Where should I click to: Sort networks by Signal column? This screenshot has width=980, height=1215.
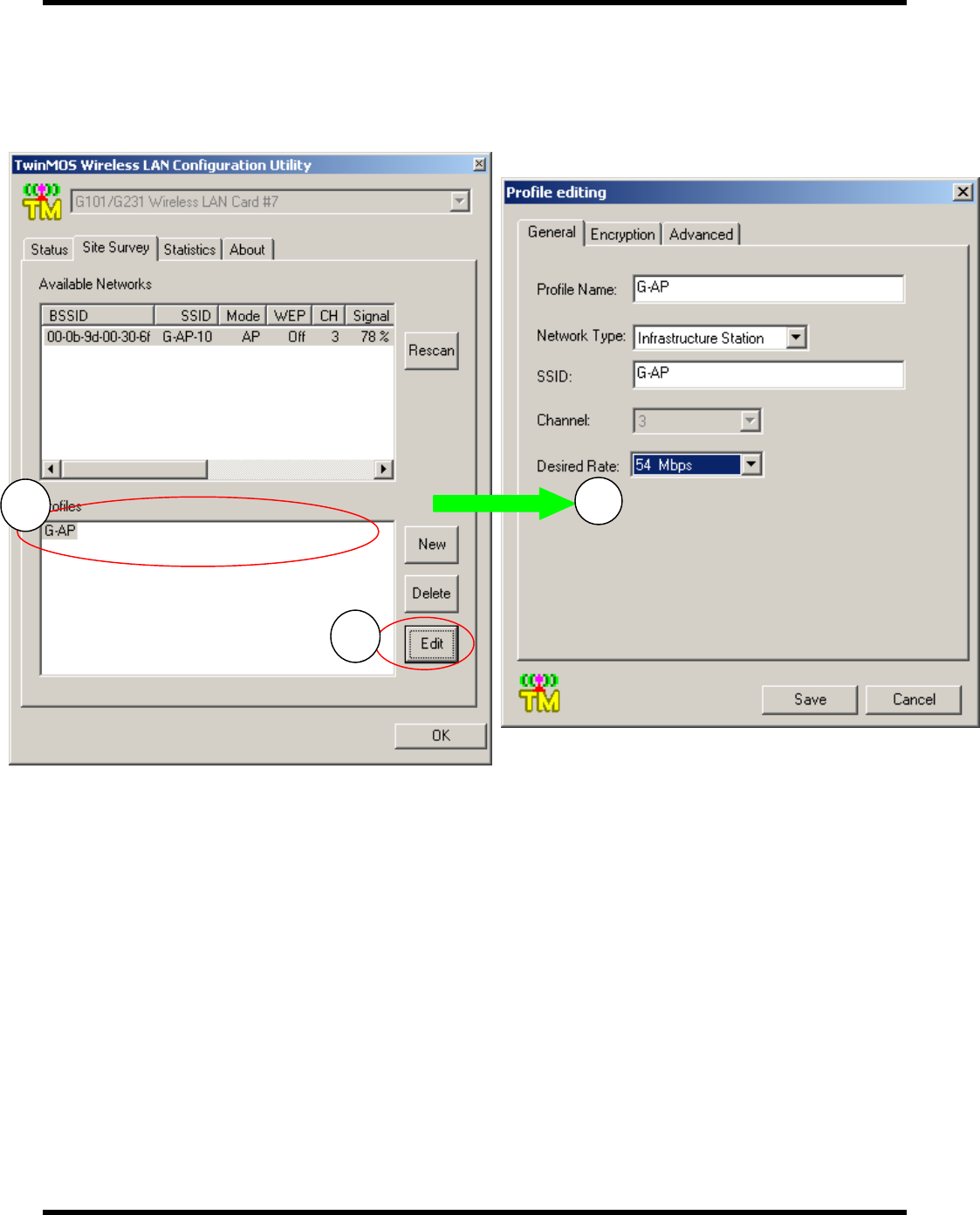370,315
